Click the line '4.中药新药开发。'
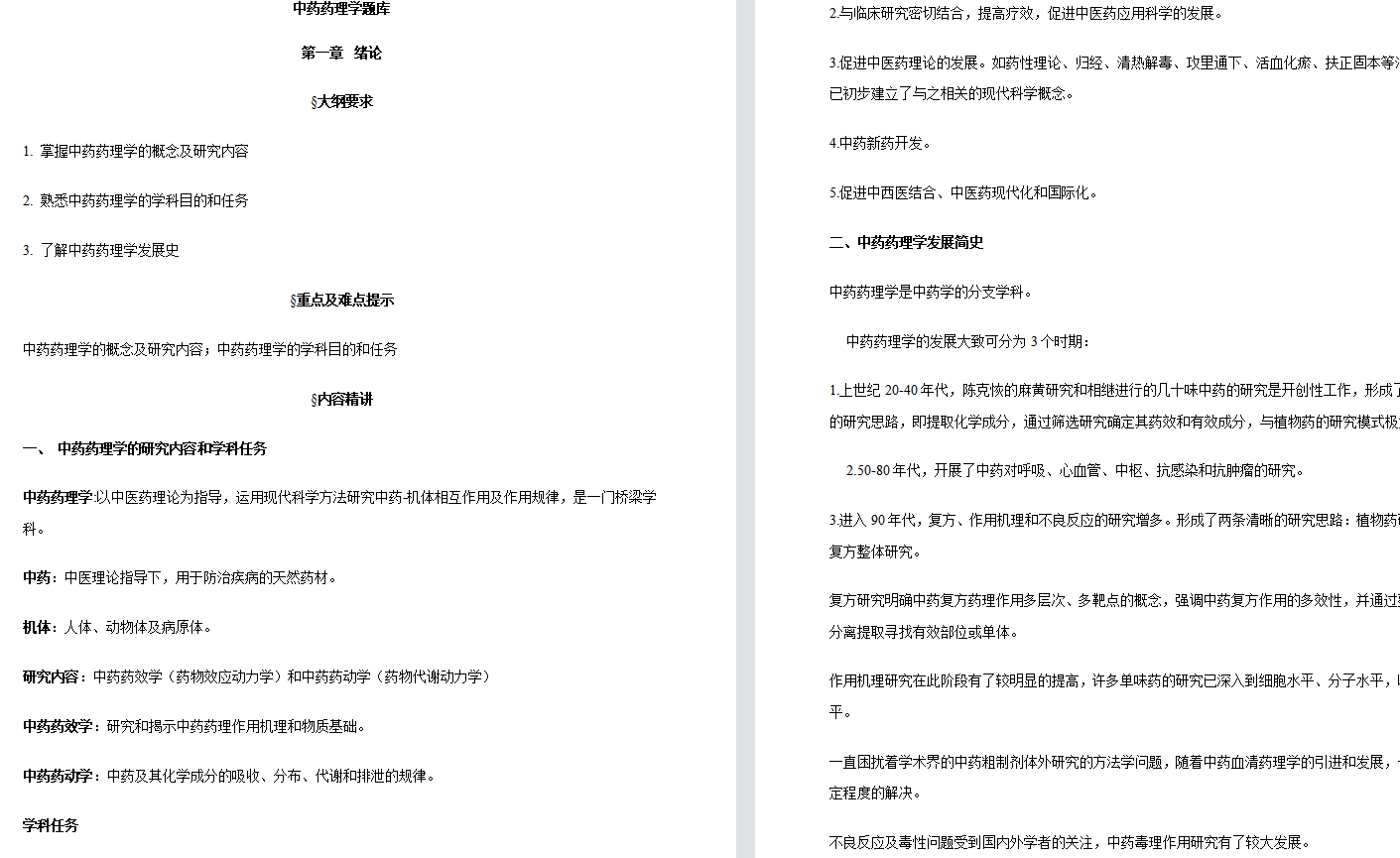The width and height of the screenshot is (1400, 858). point(881,144)
